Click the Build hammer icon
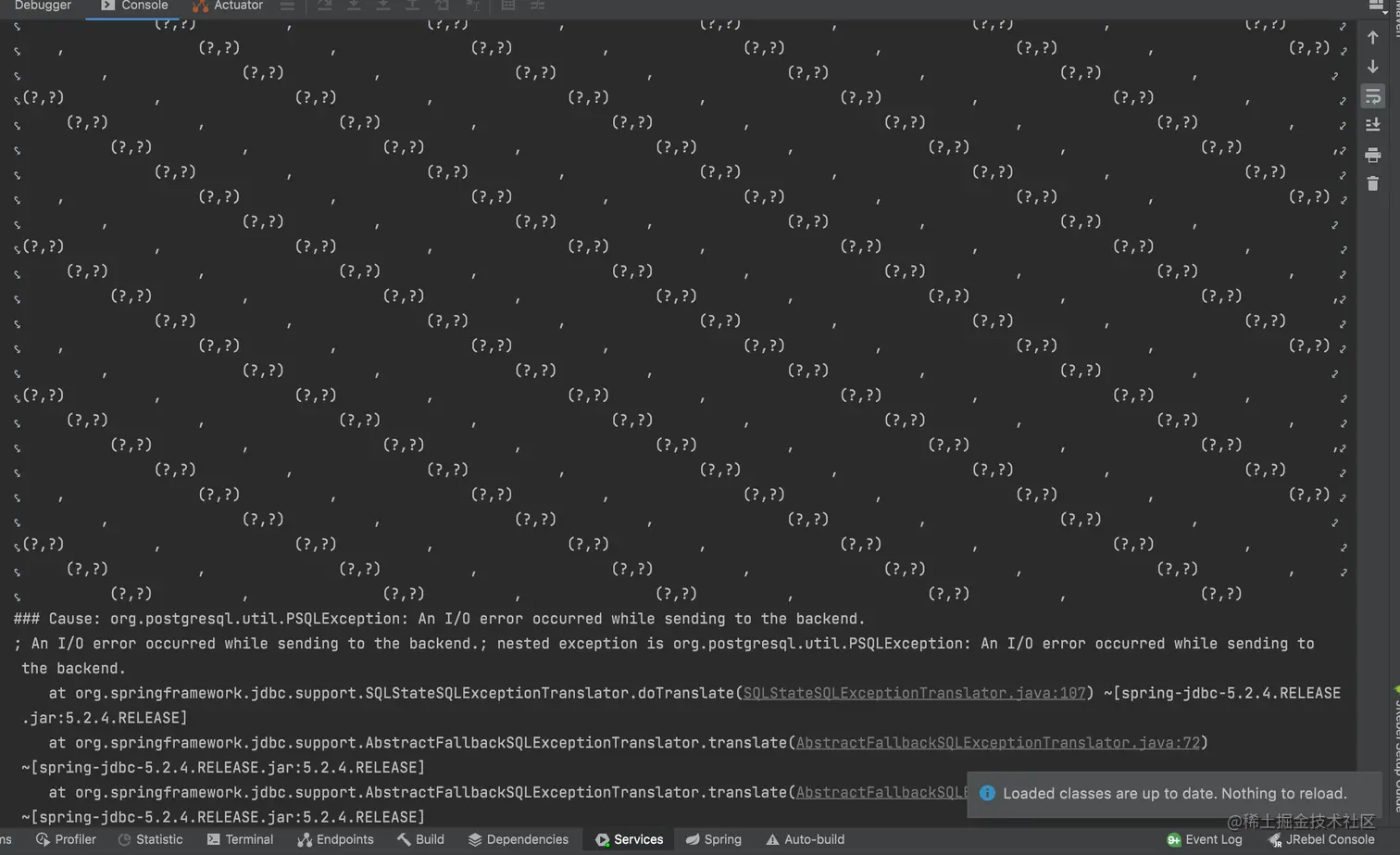The image size is (1400, 855). [x=404, y=839]
